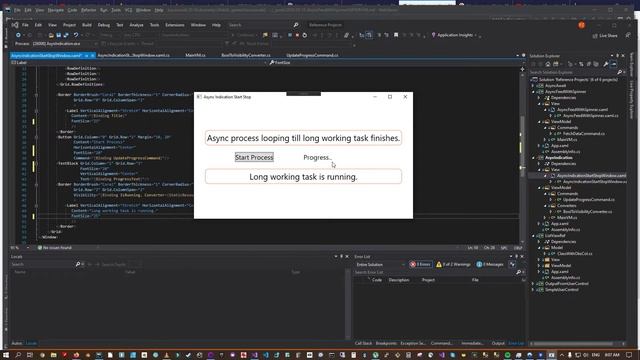Image resolution: width=640 pixels, height=360 pixels.
Task: Click the Restart debugging icon
Action: coord(304,35)
